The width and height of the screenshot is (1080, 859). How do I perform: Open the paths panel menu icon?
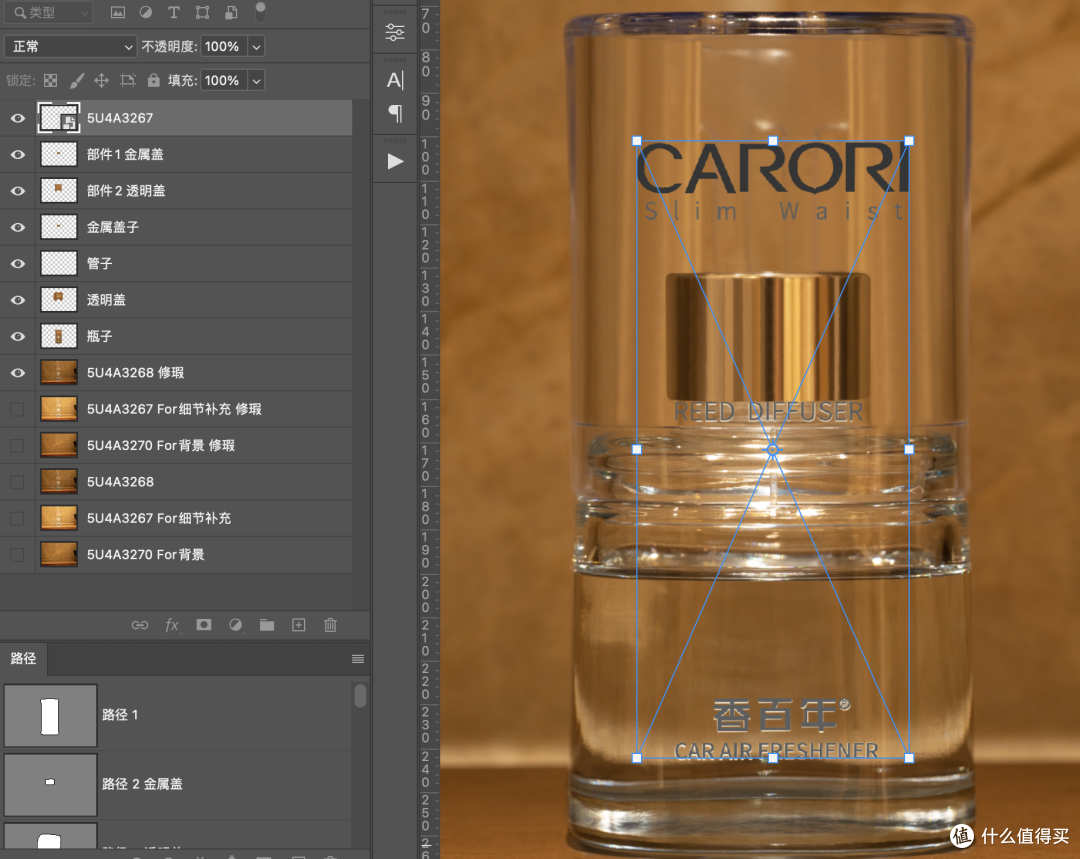[x=357, y=659]
